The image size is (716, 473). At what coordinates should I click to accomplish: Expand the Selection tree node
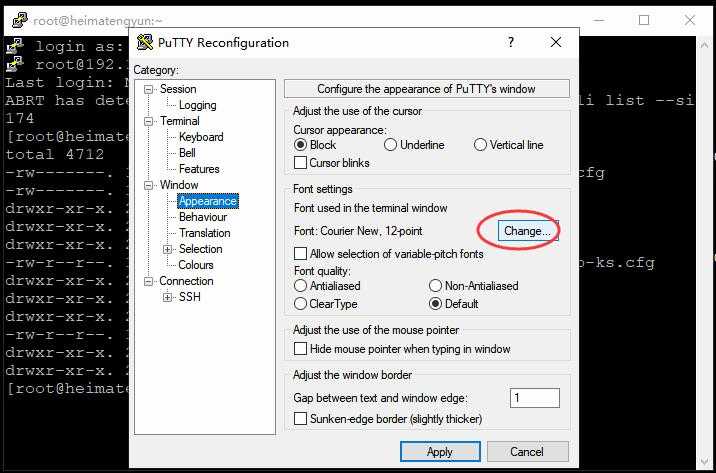click(168, 249)
